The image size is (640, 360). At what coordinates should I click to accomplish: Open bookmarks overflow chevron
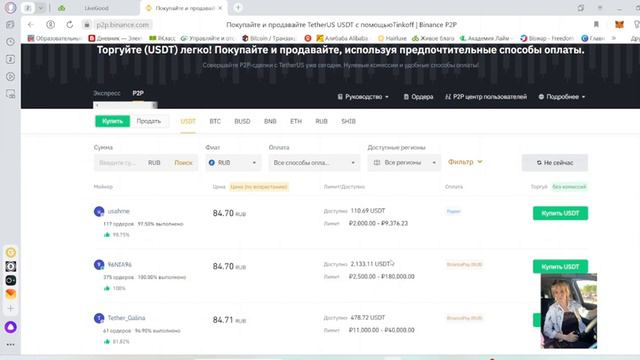pyautogui.click(x=614, y=38)
